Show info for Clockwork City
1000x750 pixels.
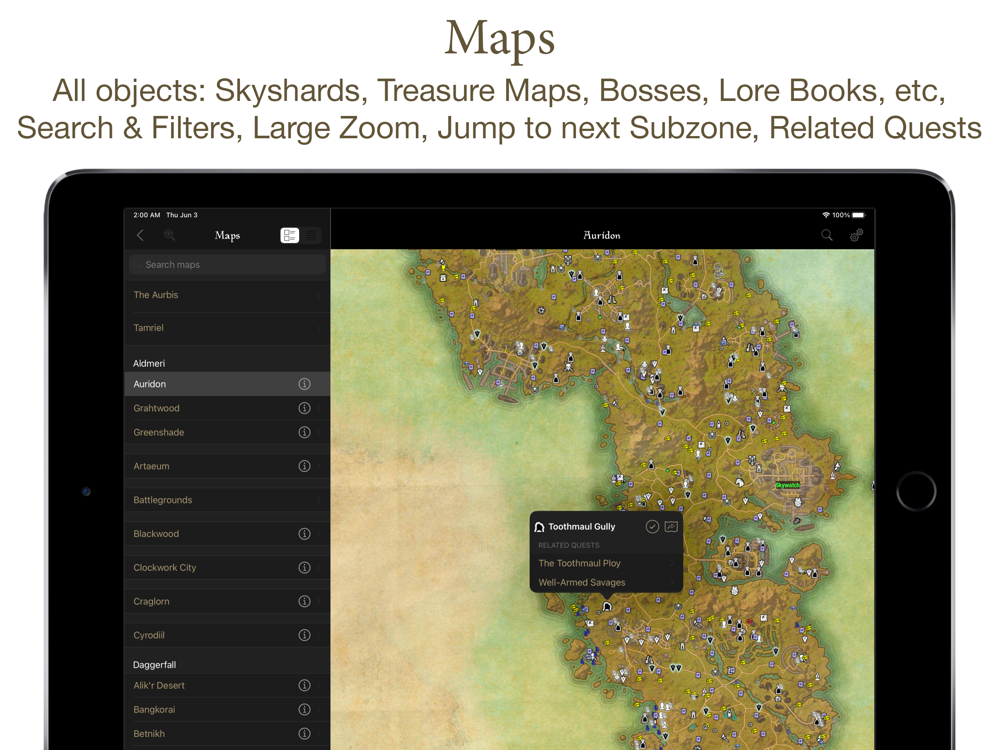pyautogui.click(x=304, y=568)
